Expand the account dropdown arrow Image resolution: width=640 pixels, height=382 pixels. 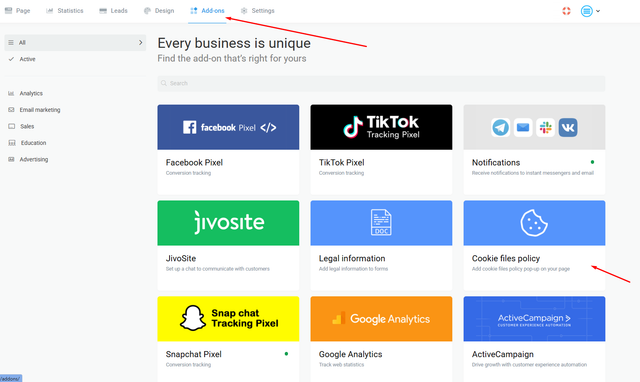[598, 11]
